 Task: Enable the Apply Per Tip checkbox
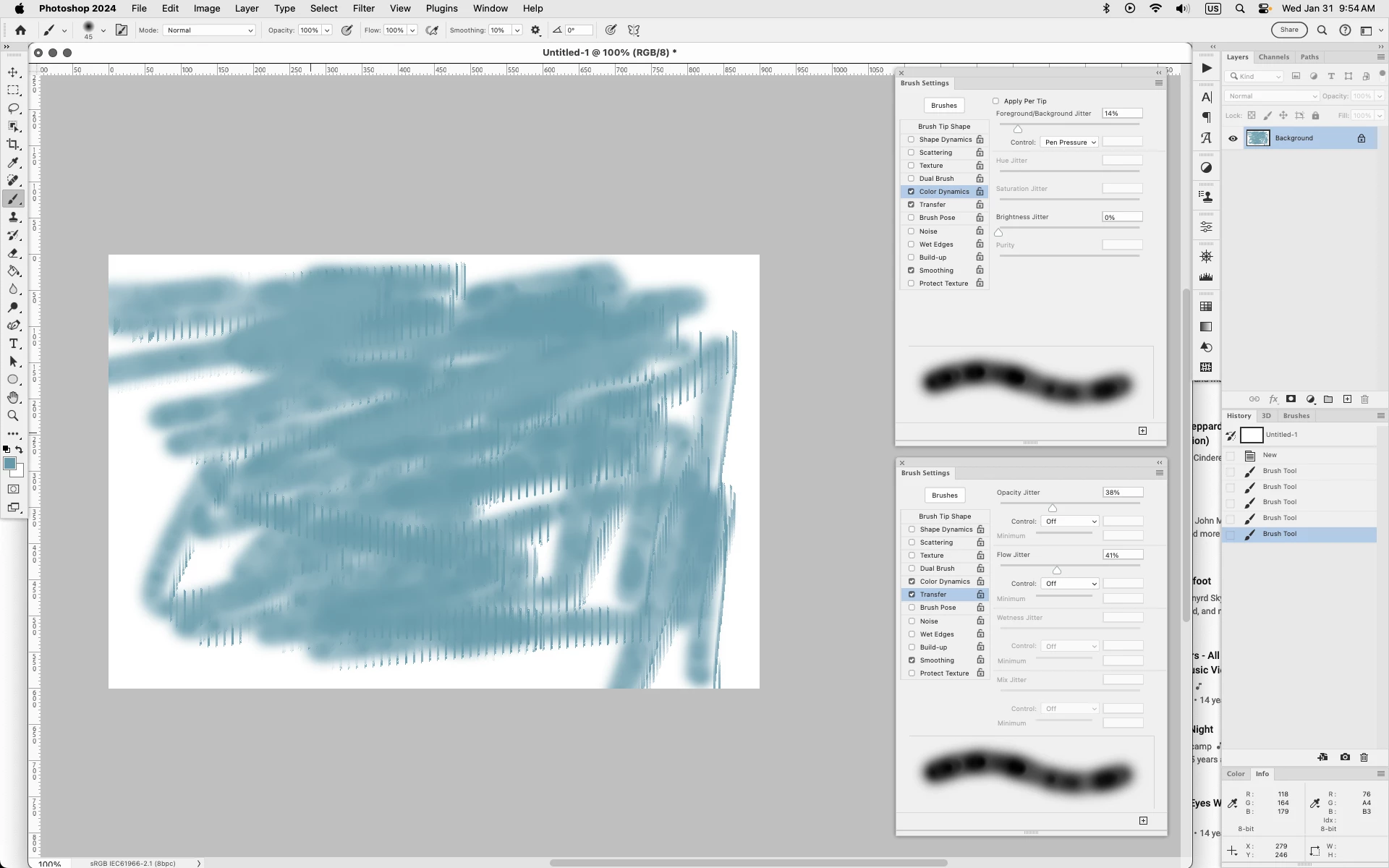pyautogui.click(x=995, y=101)
